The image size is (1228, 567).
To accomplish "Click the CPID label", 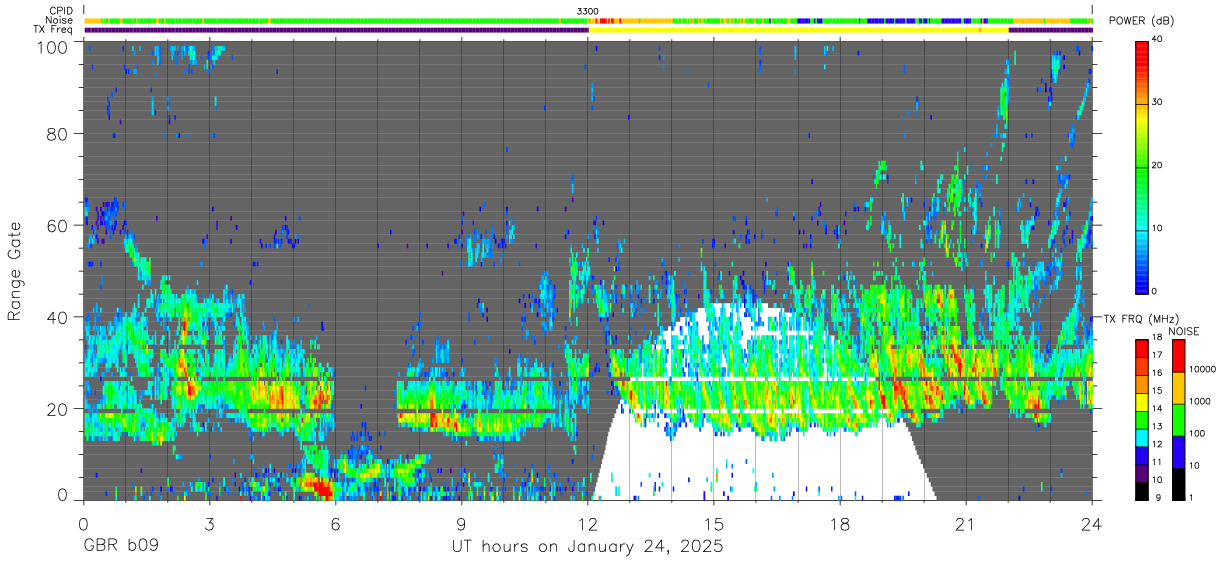I will [61, 10].
